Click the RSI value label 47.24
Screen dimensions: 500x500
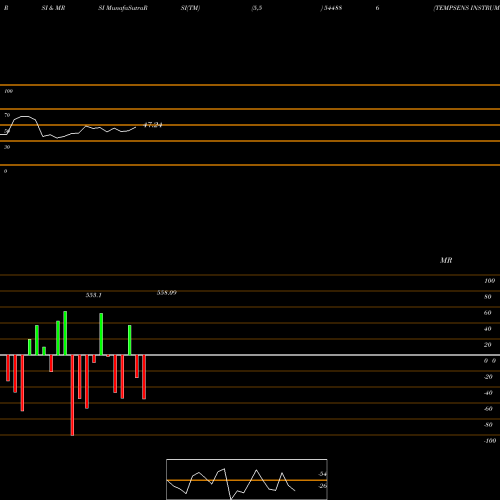coord(153,125)
